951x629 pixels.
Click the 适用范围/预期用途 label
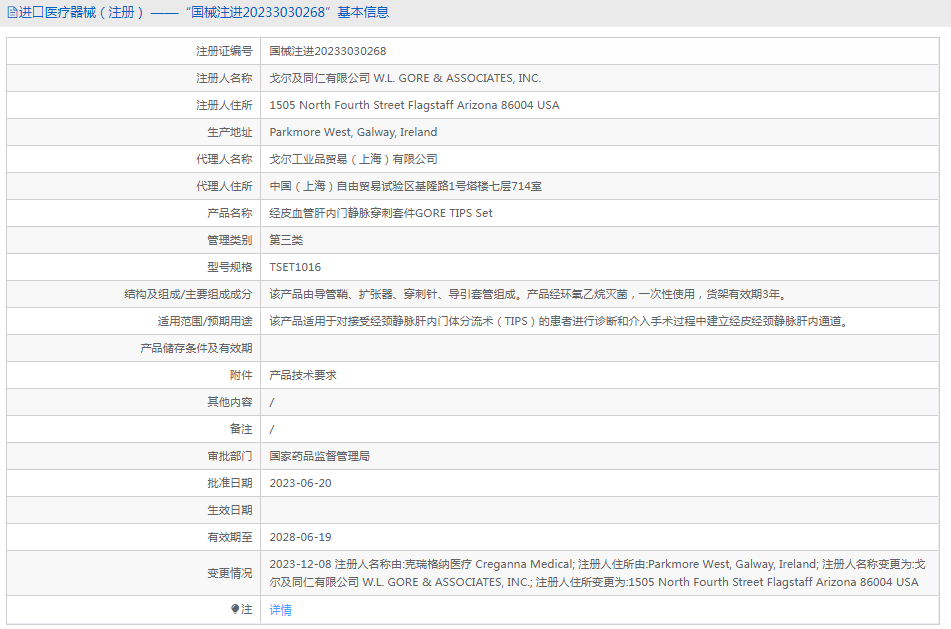(205, 321)
